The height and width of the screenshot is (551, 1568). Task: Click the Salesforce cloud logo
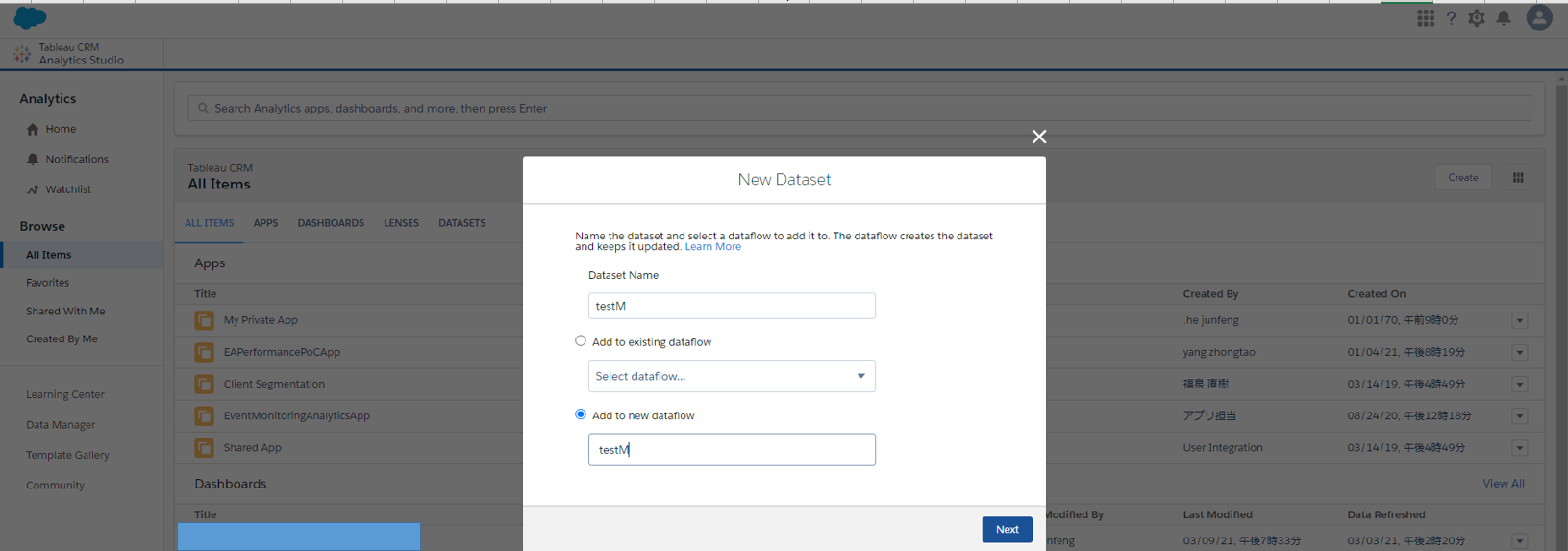30,17
